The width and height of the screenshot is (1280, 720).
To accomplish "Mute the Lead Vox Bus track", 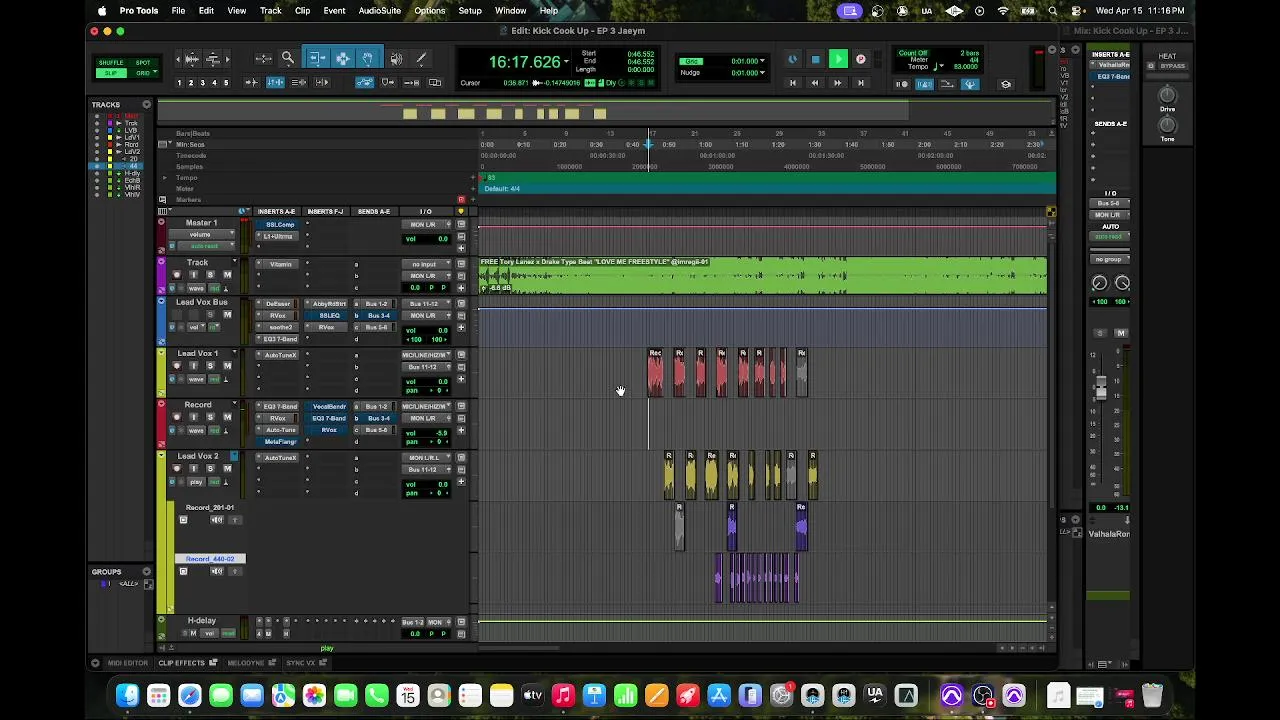I will point(227,315).
